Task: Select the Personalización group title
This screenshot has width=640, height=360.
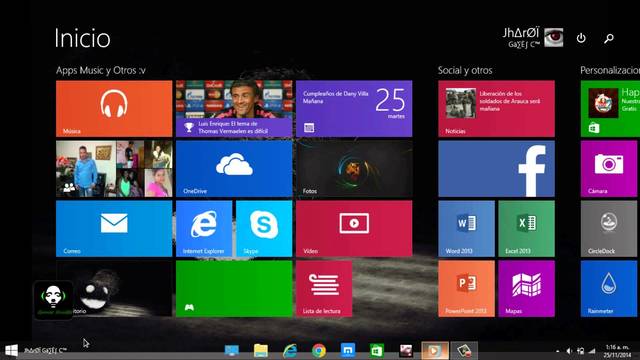Action: pyautogui.click(x=610, y=70)
